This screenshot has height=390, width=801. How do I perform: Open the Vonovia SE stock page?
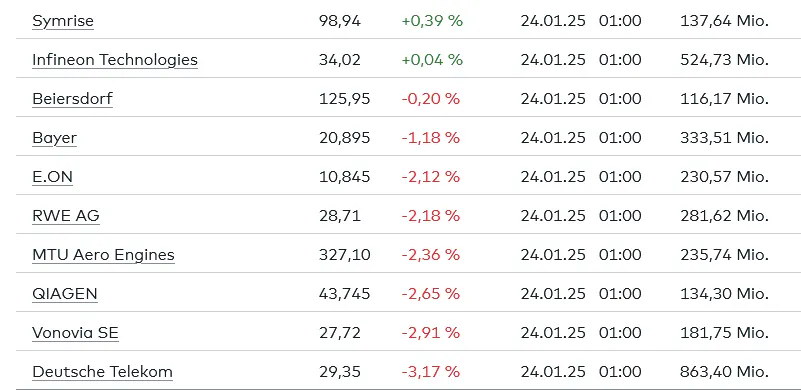pyautogui.click(x=75, y=333)
